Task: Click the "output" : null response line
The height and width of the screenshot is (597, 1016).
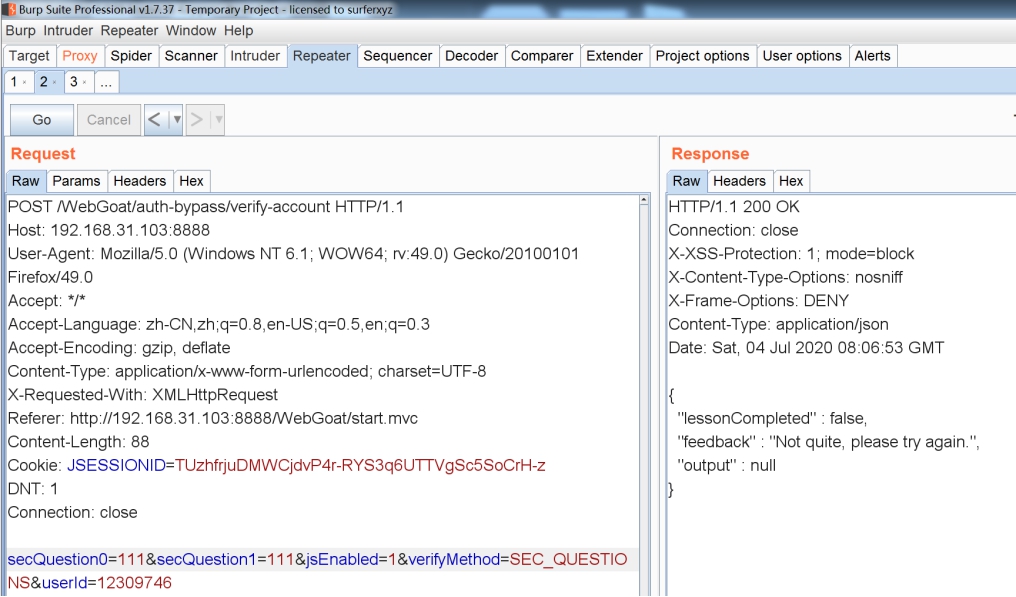Action: (726, 465)
